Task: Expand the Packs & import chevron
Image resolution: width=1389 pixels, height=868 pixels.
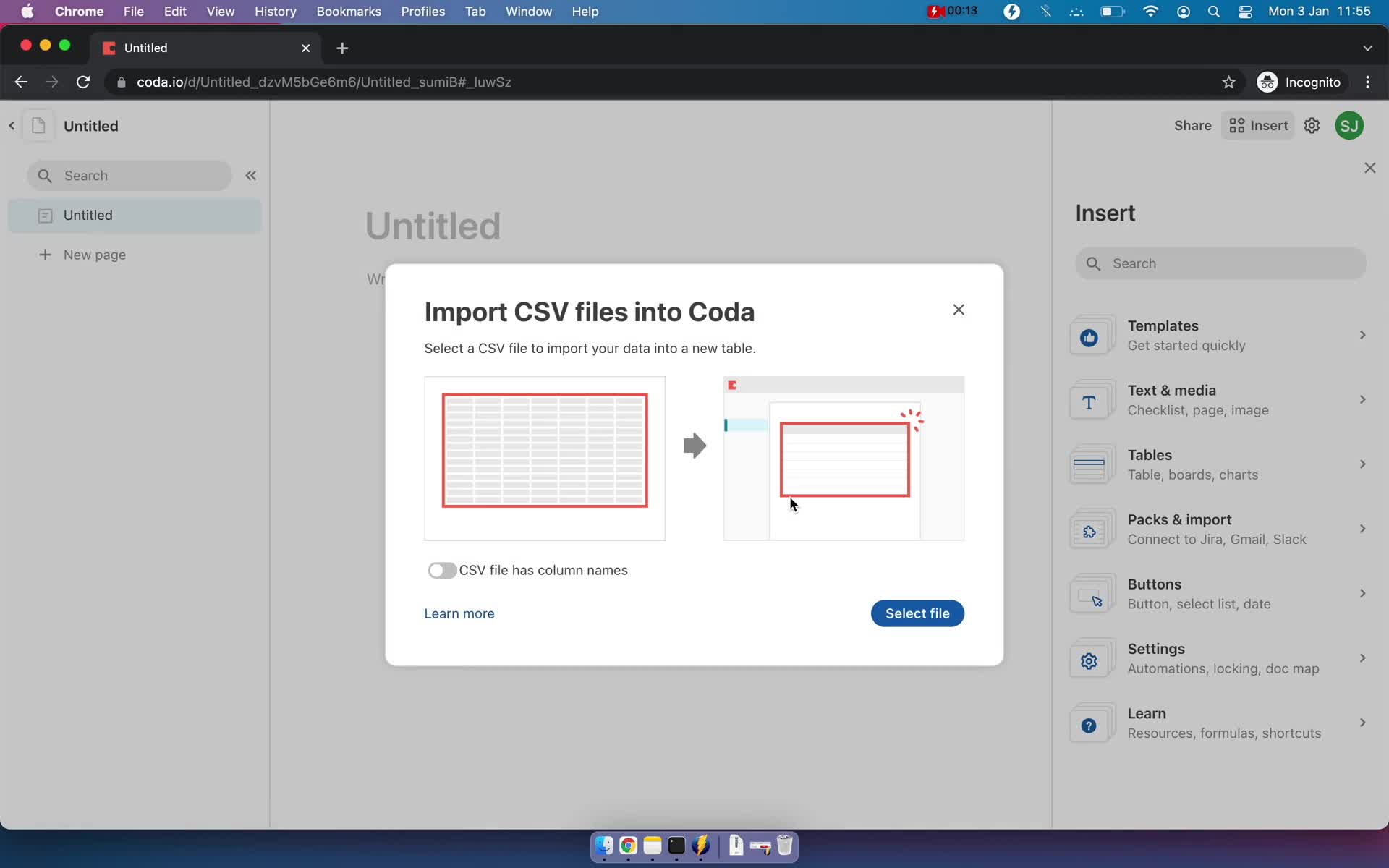Action: point(1362,529)
